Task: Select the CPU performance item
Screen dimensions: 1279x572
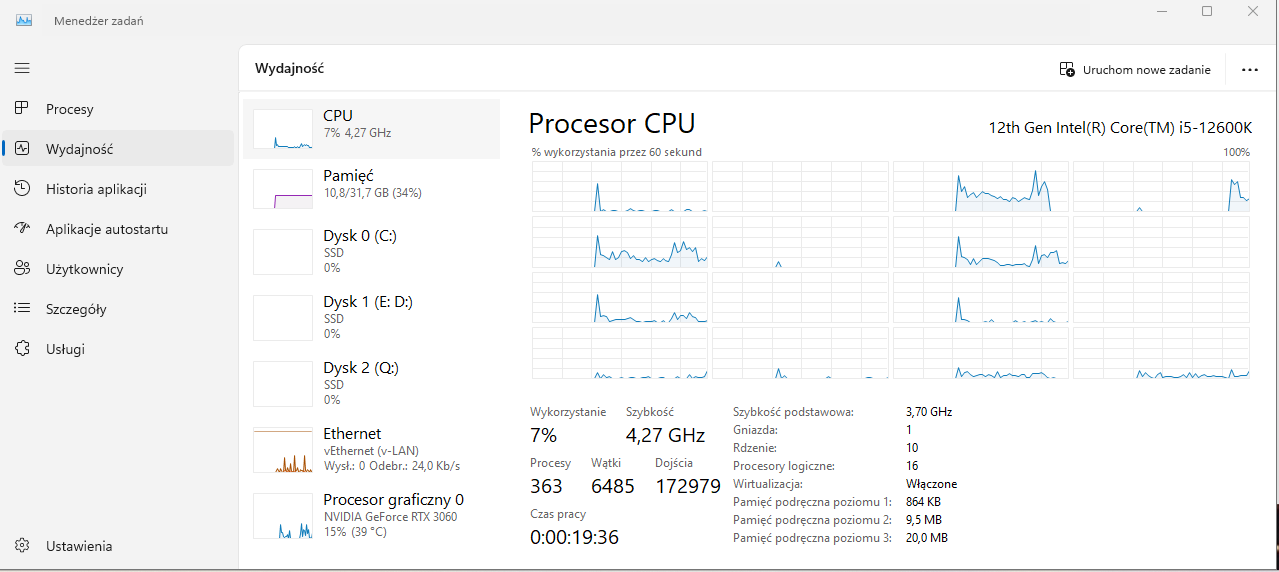Action: tap(371, 129)
